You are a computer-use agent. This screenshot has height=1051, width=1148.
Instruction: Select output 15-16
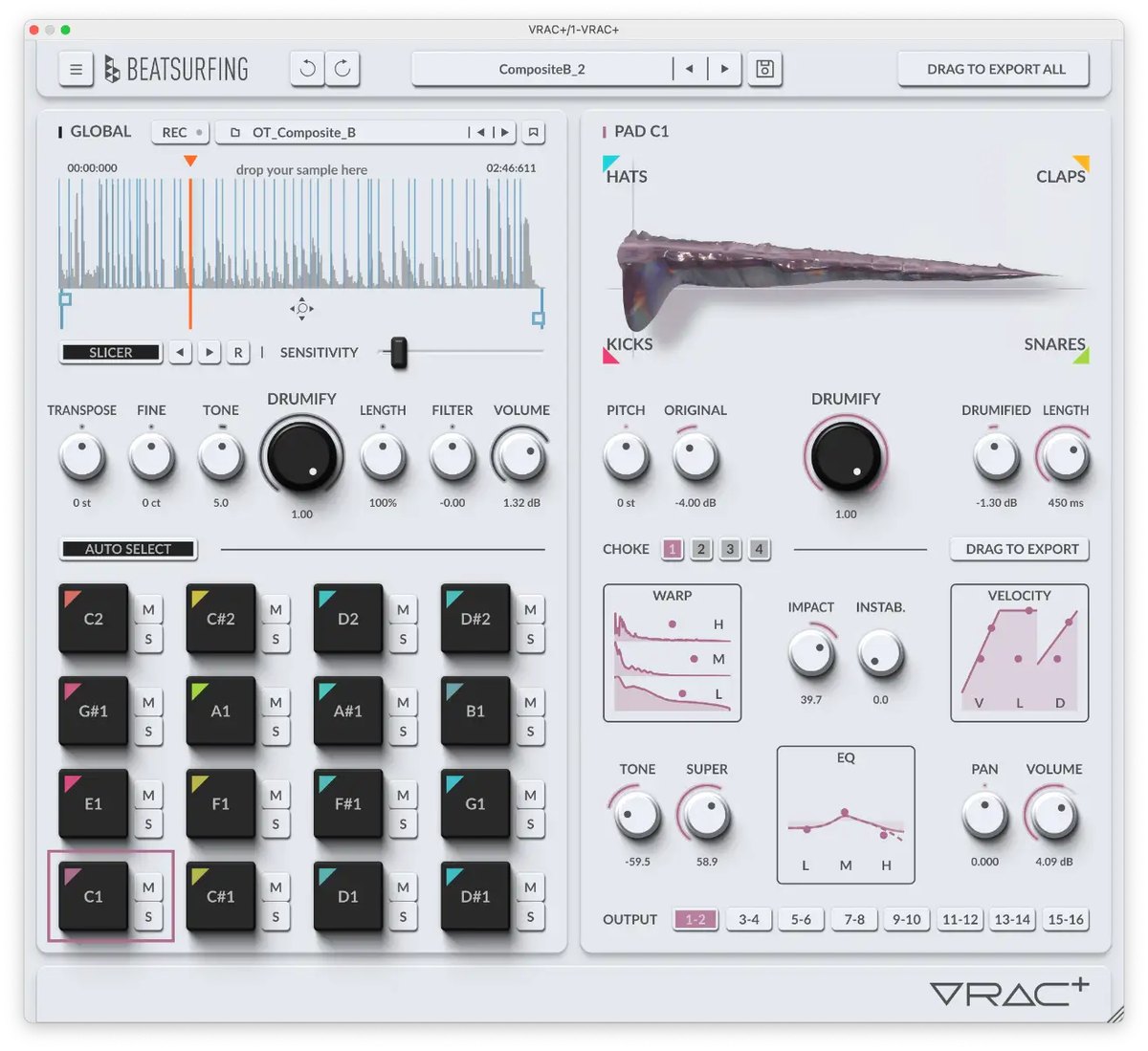pos(1066,919)
